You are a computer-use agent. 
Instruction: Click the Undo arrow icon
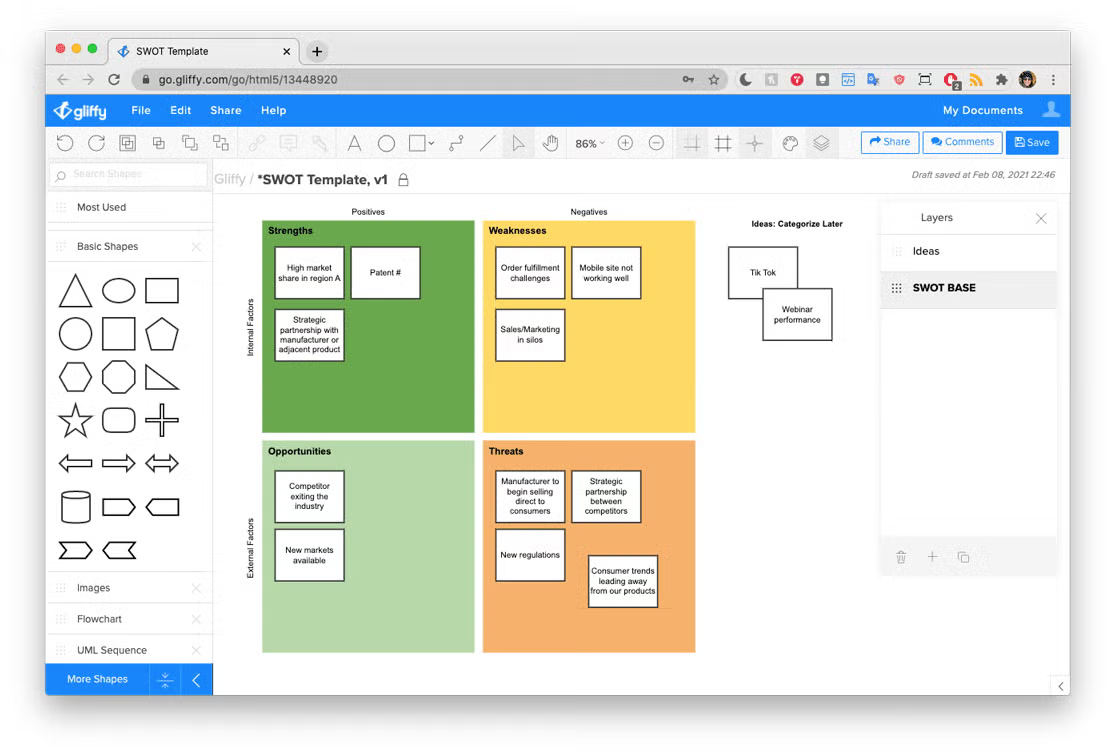pyautogui.click(x=65, y=144)
